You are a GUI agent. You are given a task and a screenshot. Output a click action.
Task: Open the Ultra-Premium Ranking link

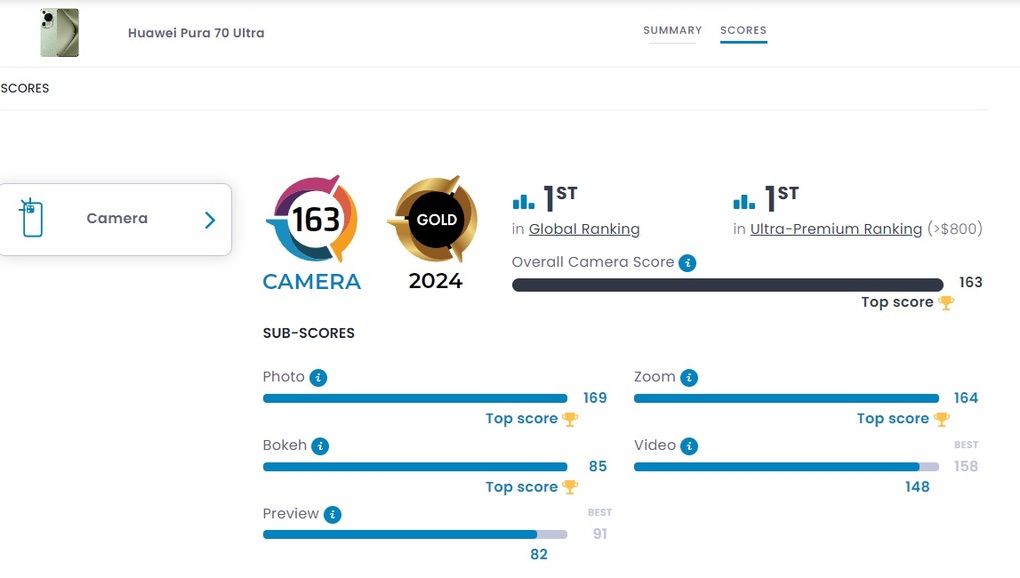(x=836, y=229)
